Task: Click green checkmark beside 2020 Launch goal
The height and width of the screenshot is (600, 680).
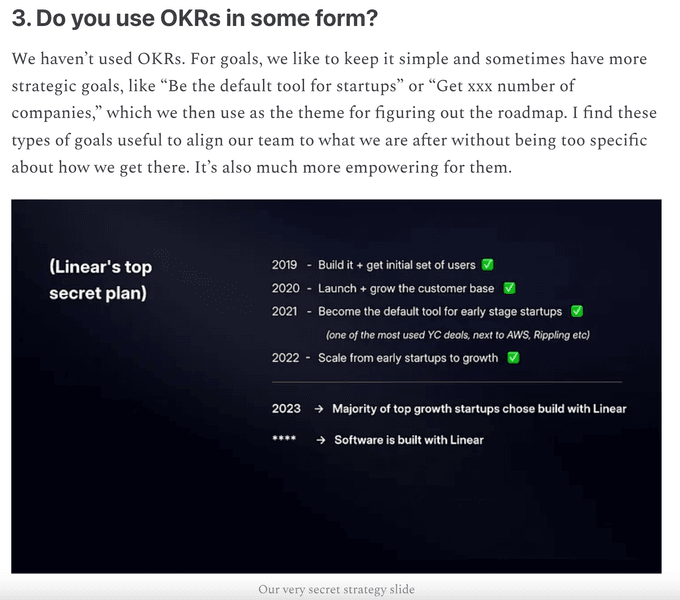Action: point(509,288)
